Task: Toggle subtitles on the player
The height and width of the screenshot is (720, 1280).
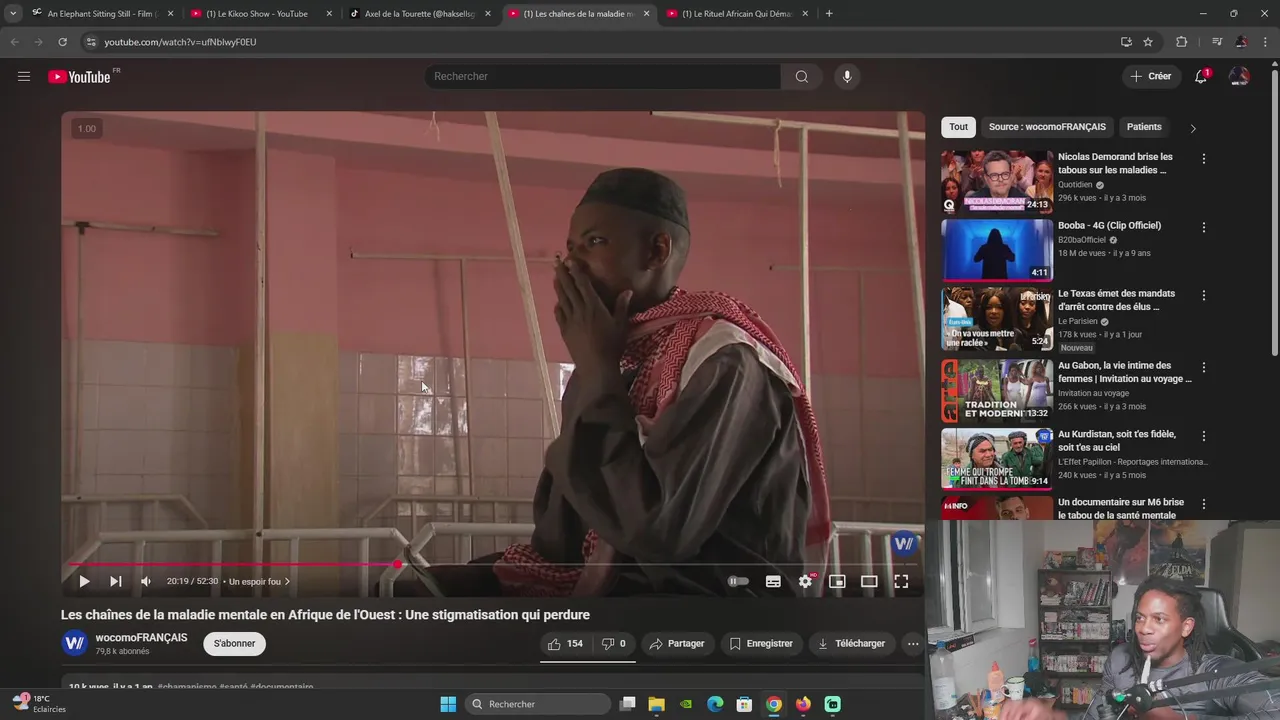Action: pos(773,581)
